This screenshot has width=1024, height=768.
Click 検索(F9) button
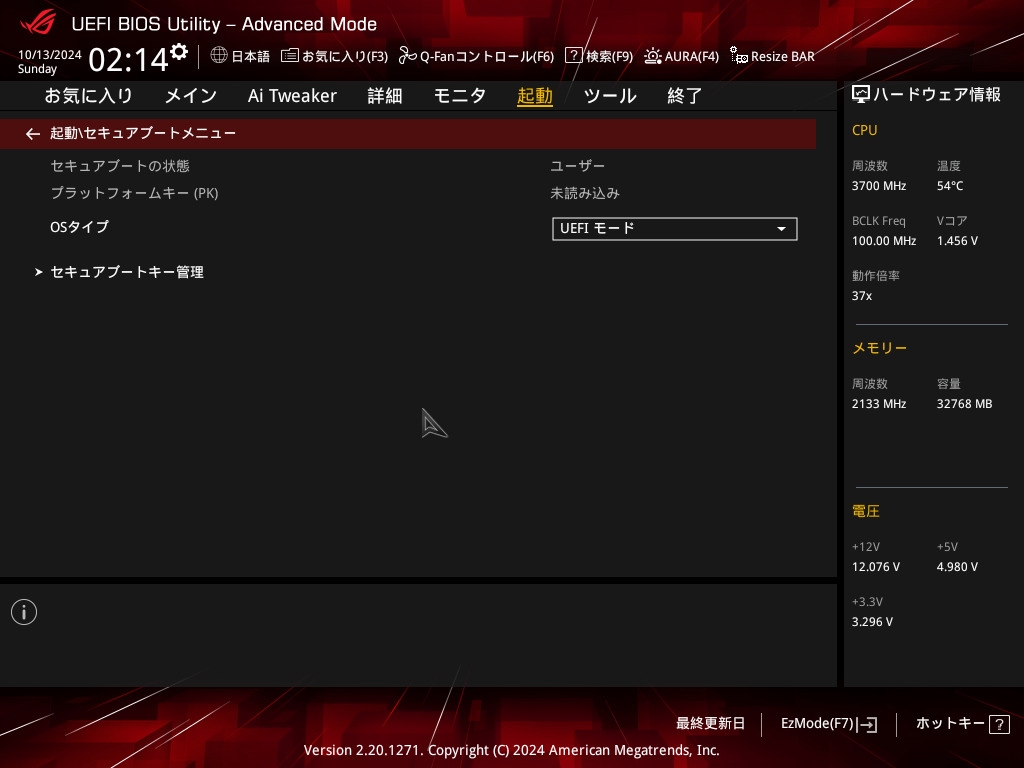(x=599, y=56)
